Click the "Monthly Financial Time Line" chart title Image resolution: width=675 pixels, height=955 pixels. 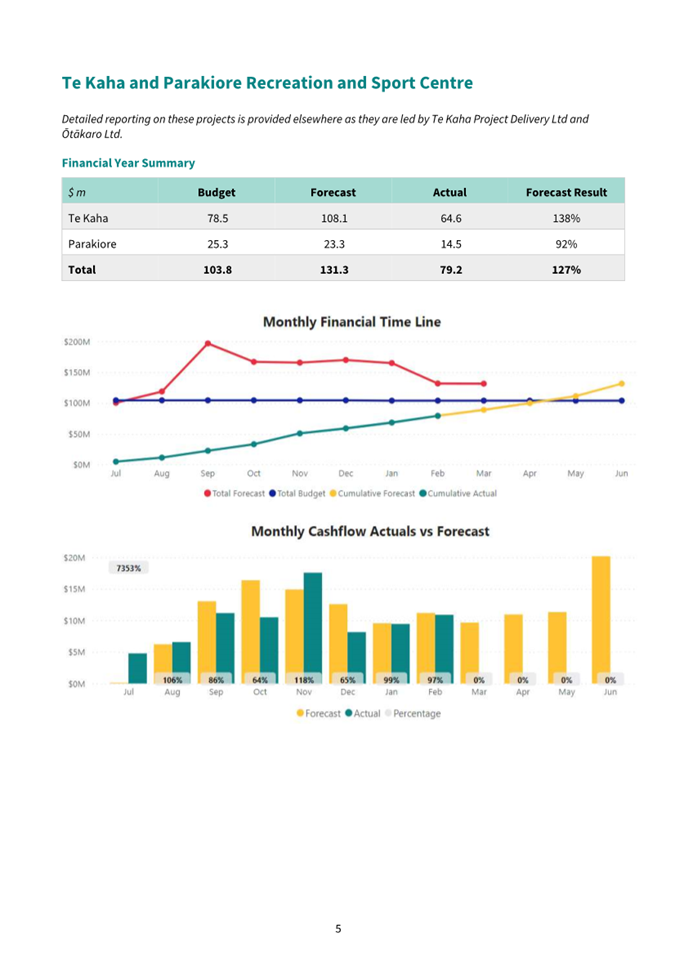tap(352, 322)
